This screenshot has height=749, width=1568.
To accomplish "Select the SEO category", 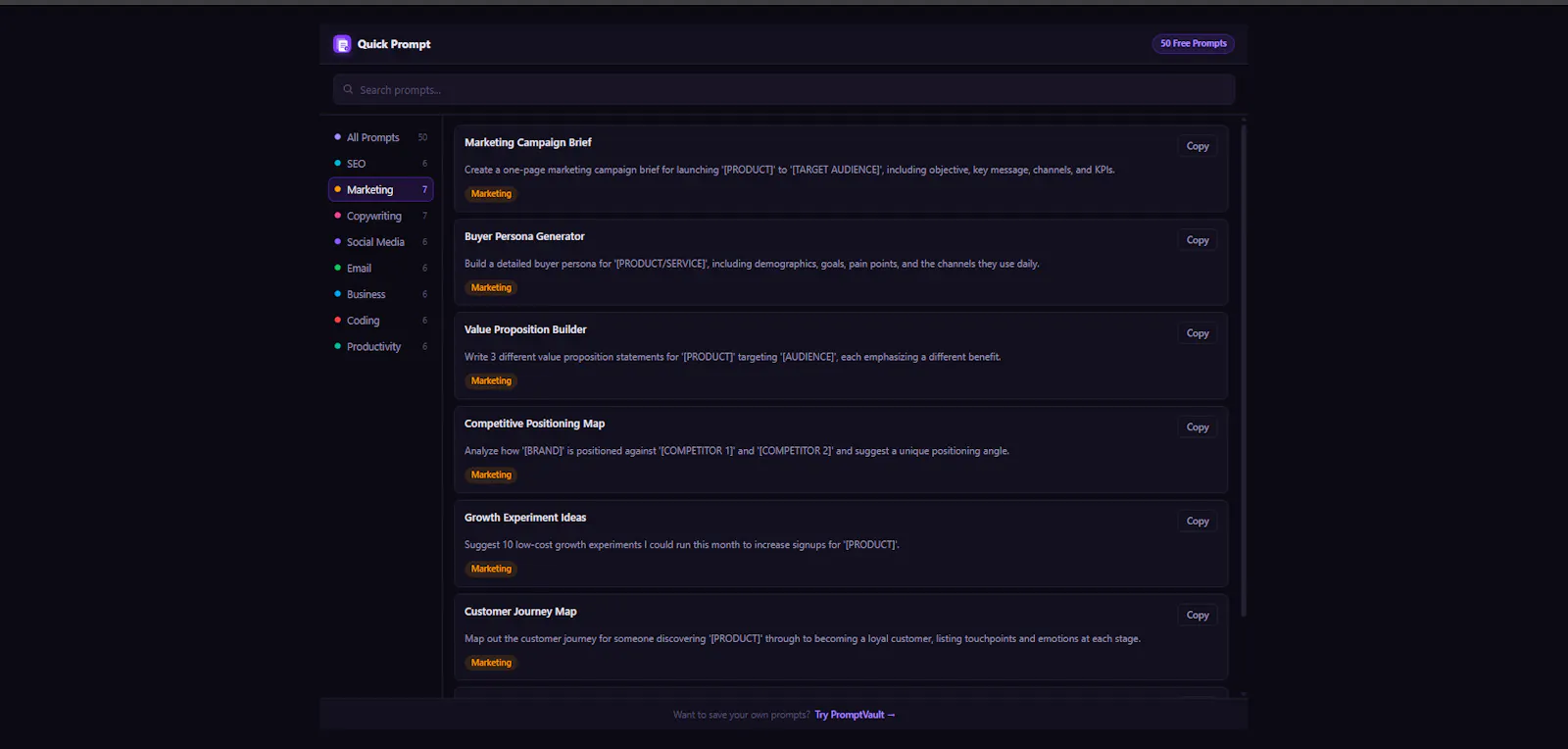I will point(381,164).
